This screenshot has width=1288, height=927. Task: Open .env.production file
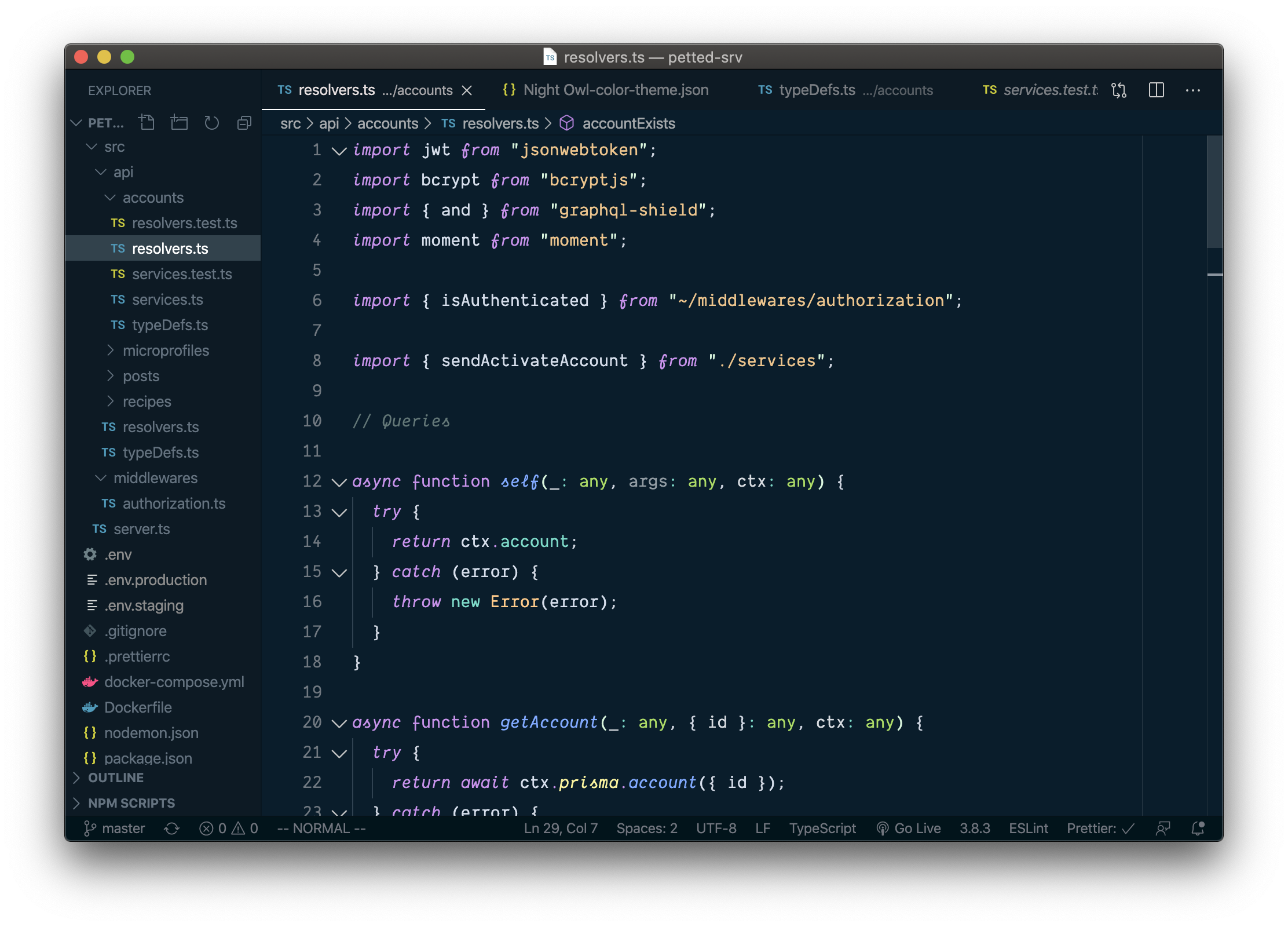pyautogui.click(x=163, y=580)
